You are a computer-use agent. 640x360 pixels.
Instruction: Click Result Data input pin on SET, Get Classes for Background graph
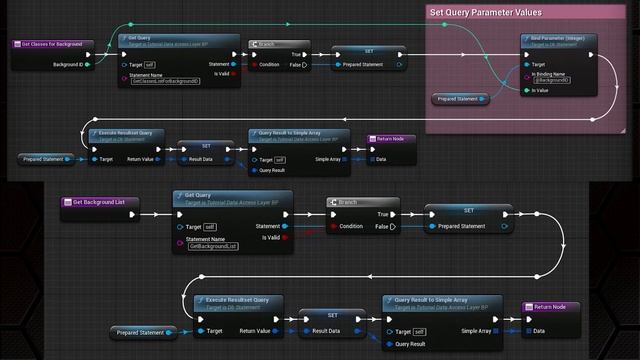pyautogui.click(x=184, y=159)
